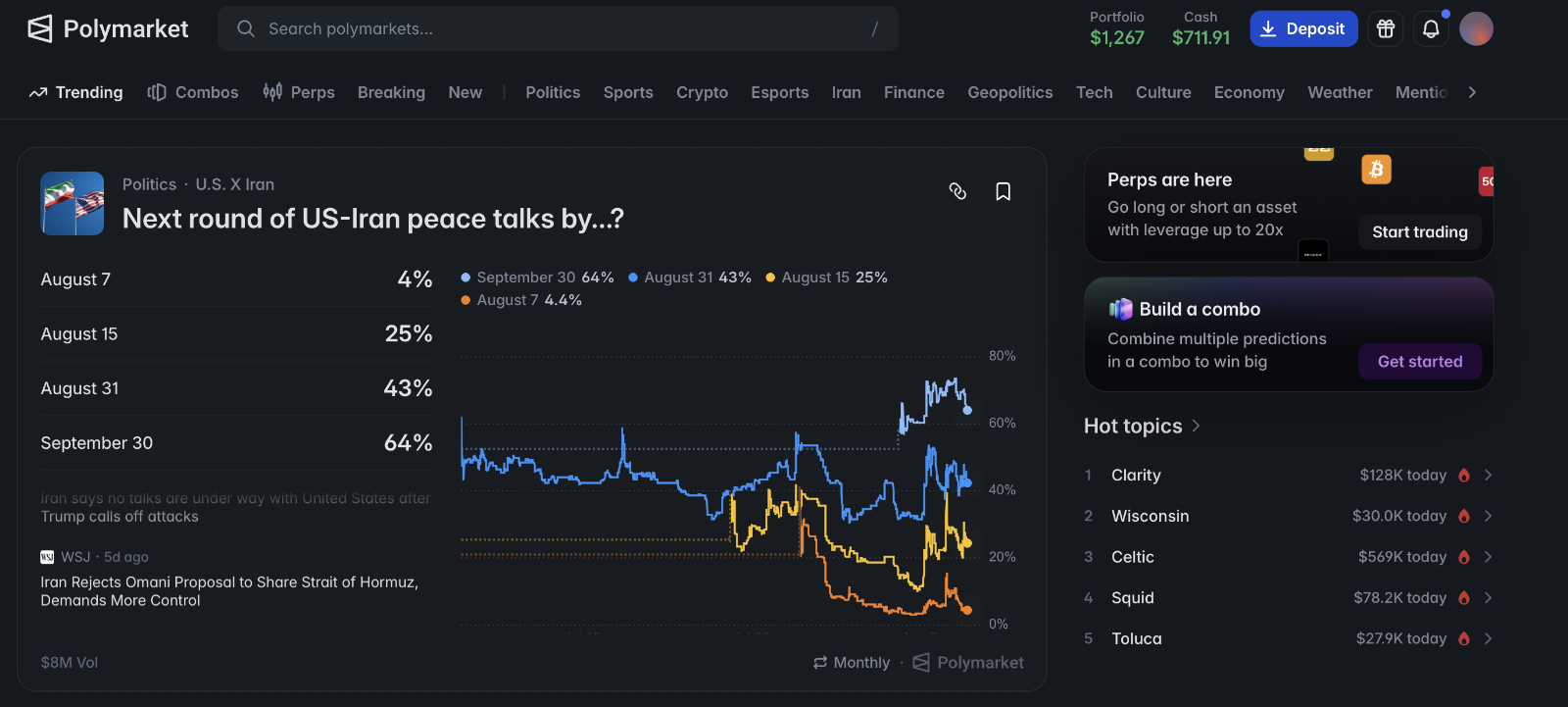
Task: Open the Cash balance $711.91
Action: tap(1201, 28)
